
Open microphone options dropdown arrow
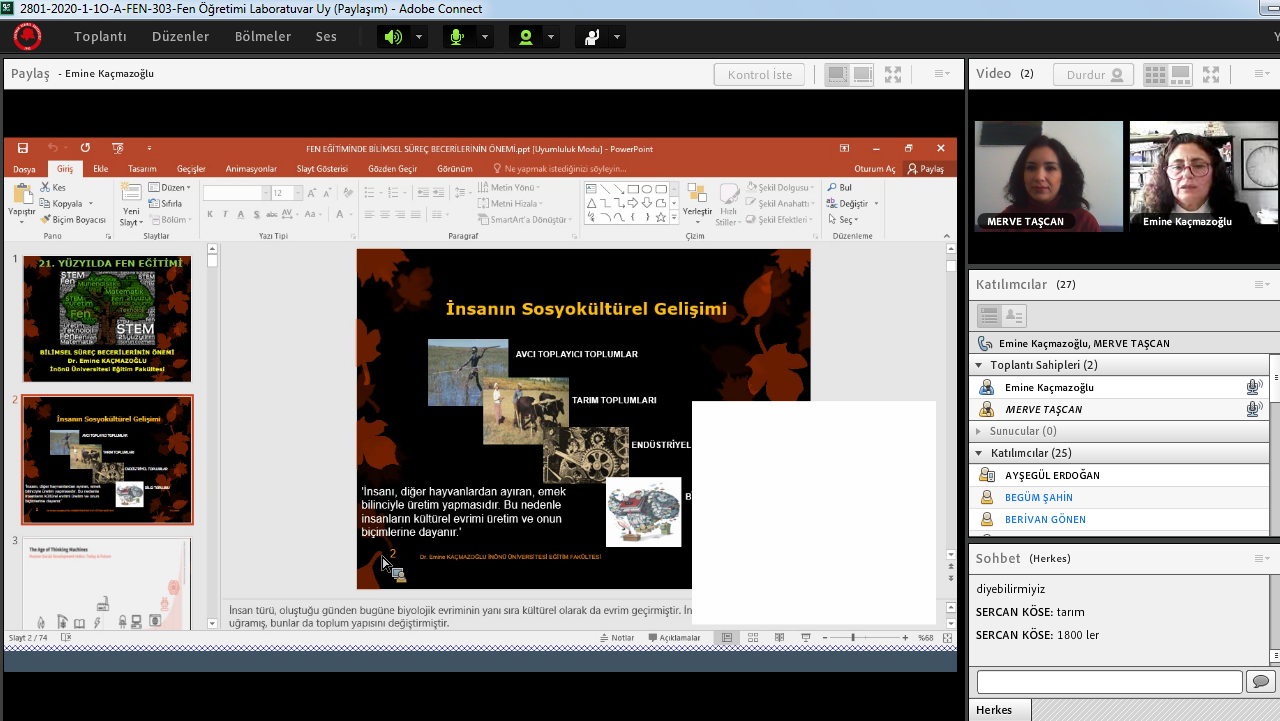(485, 37)
